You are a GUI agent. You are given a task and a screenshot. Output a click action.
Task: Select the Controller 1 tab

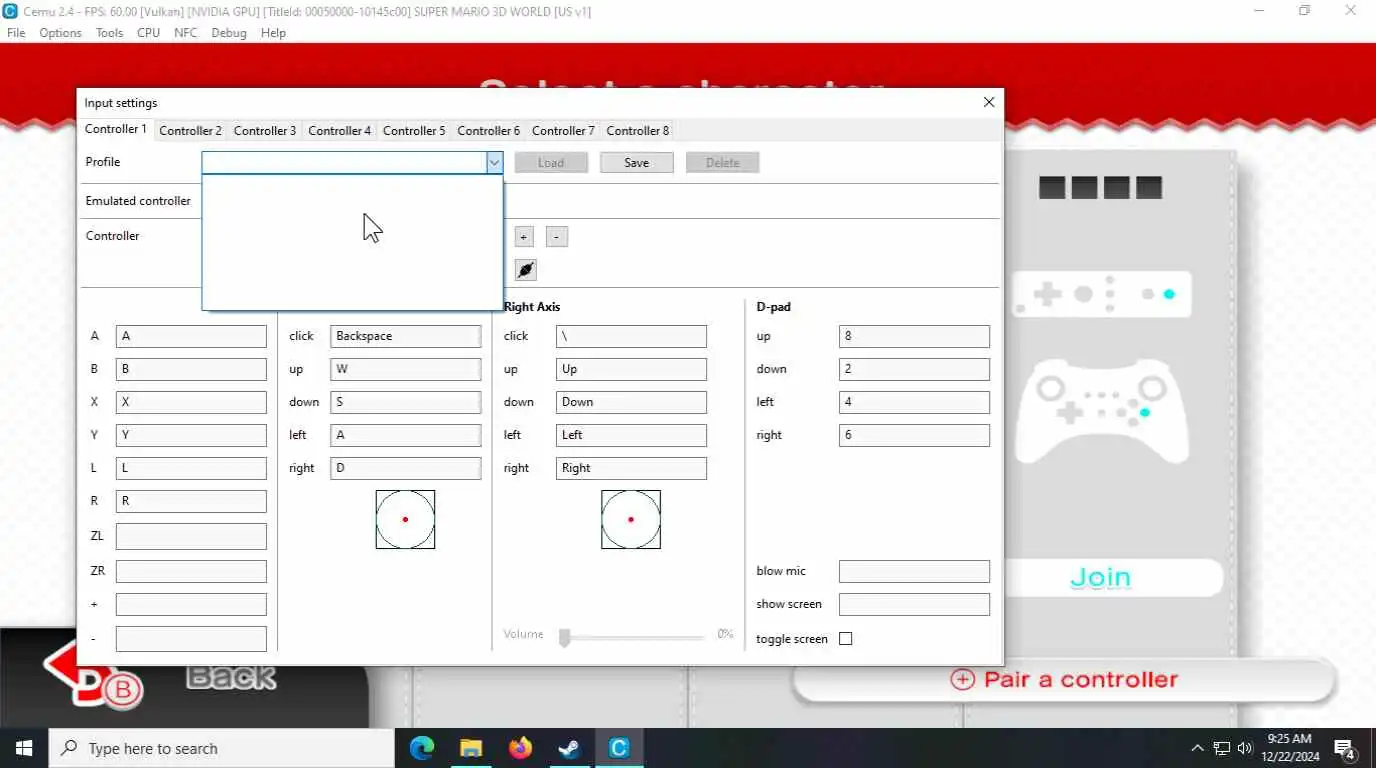click(116, 129)
